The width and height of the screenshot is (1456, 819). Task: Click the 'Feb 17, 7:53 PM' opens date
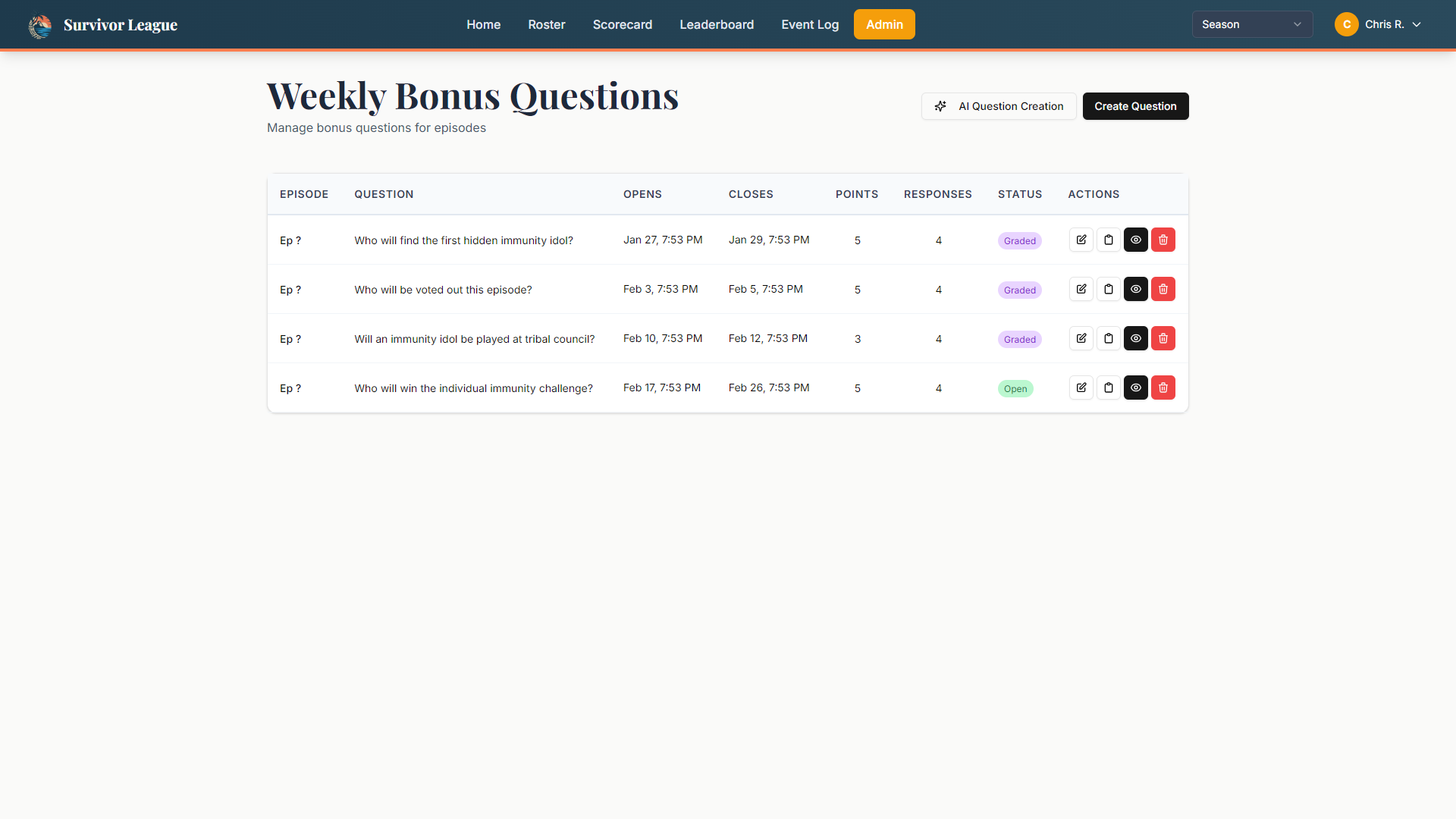(x=662, y=388)
